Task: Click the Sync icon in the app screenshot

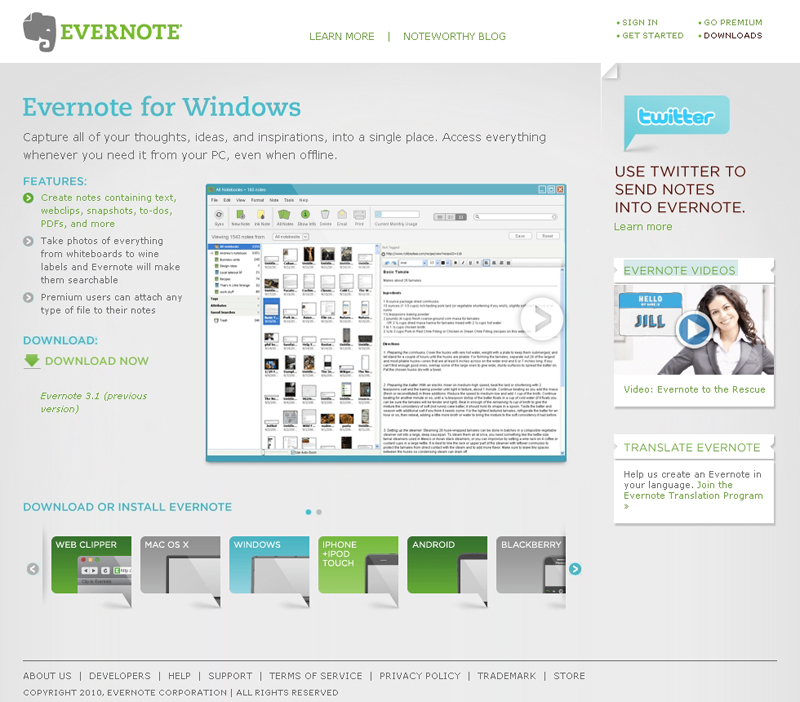Action: pos(219,215)
